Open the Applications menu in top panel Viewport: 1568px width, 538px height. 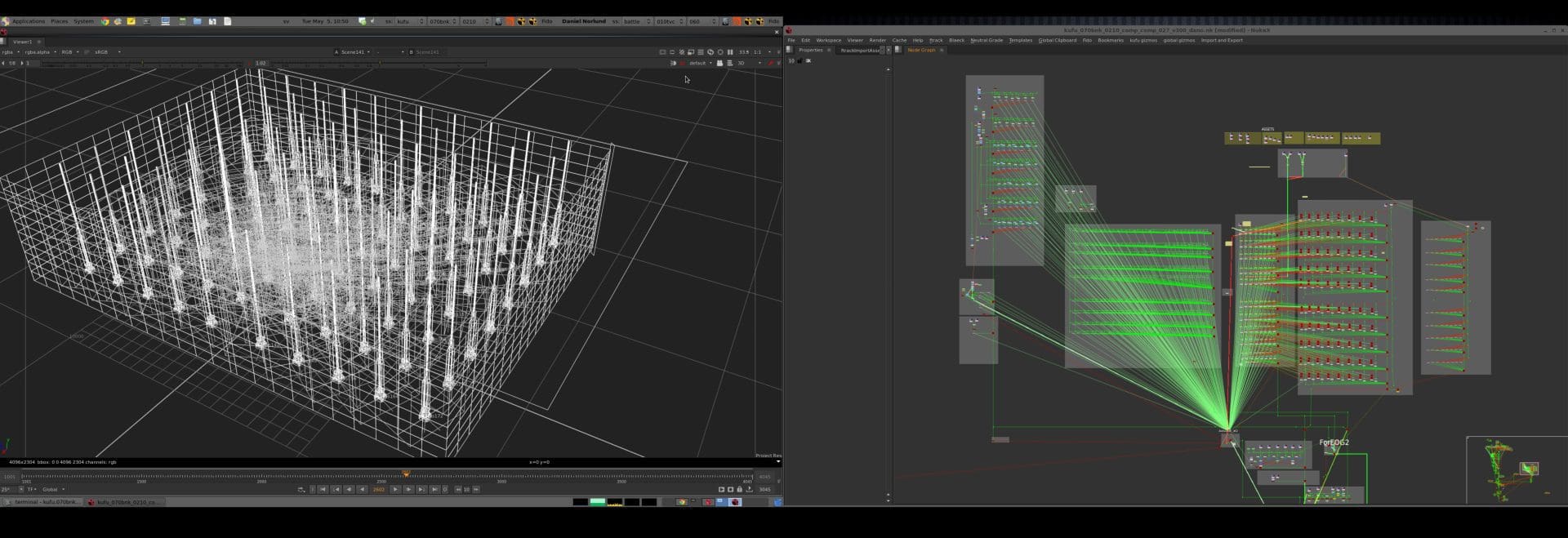pyautogui.click(x=29, y=21)
